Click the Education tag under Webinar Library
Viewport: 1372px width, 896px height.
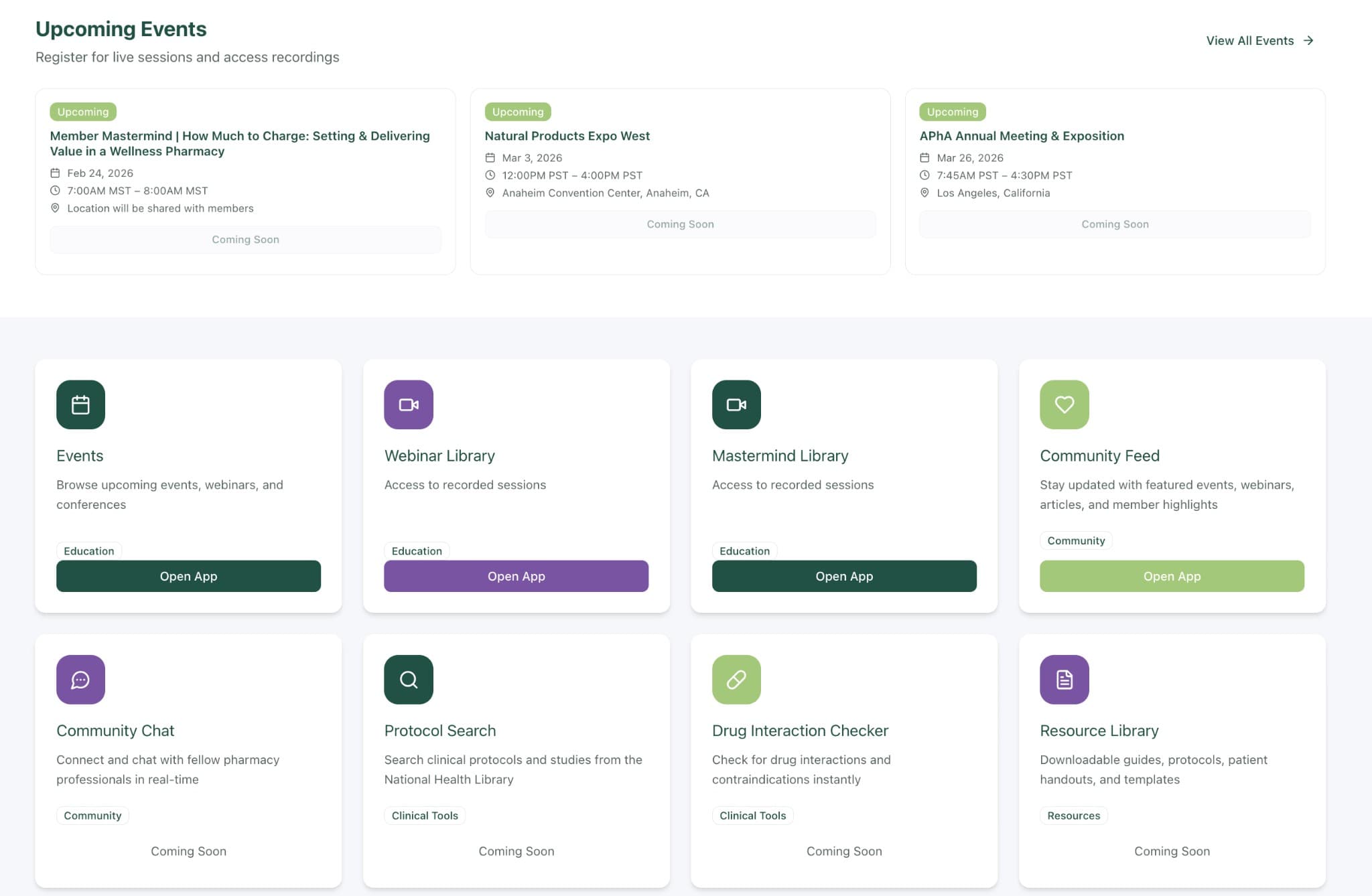tap(416, 550)
